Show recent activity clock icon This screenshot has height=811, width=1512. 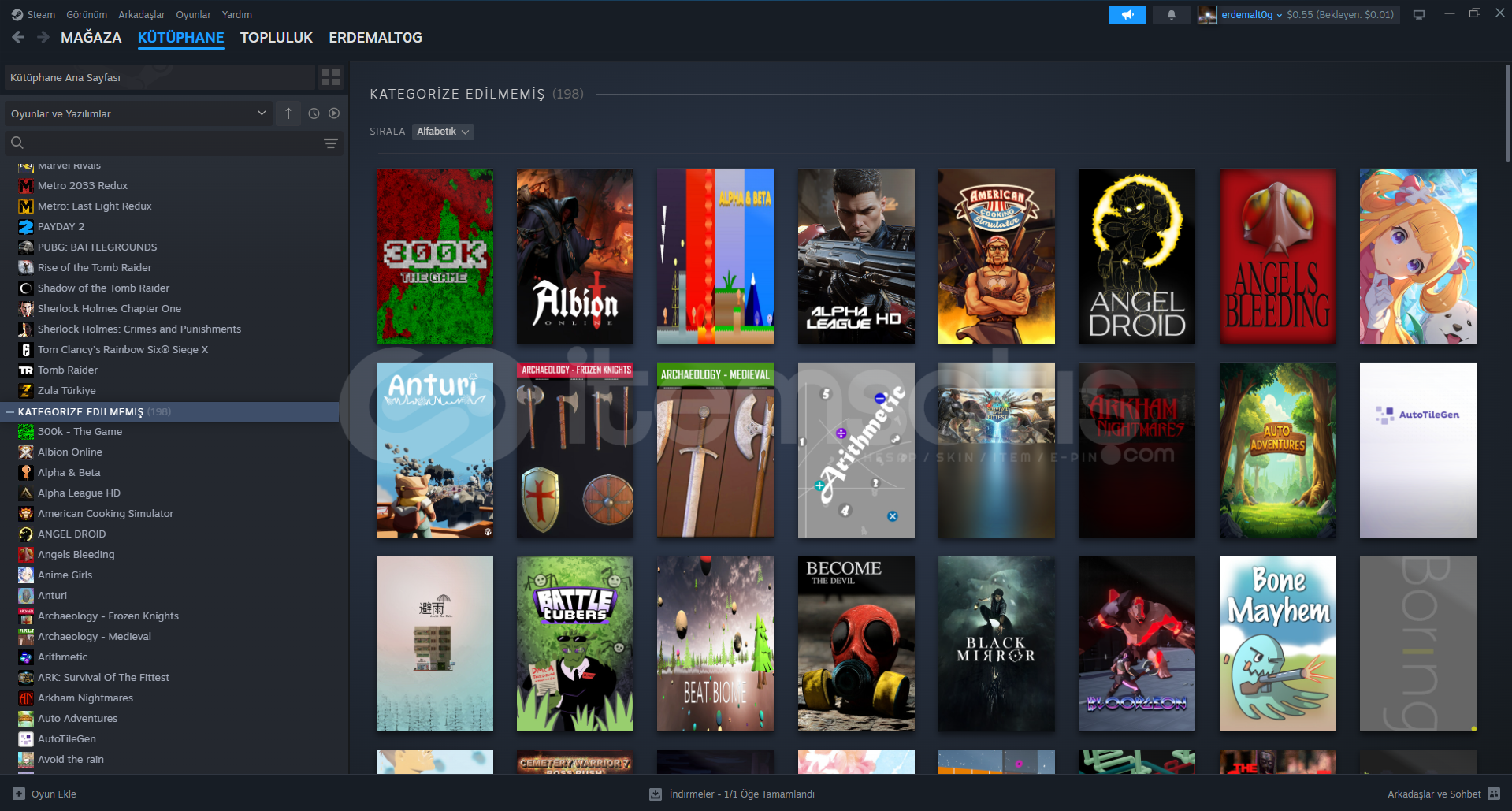pyautogui.click(x=314, y=113)
